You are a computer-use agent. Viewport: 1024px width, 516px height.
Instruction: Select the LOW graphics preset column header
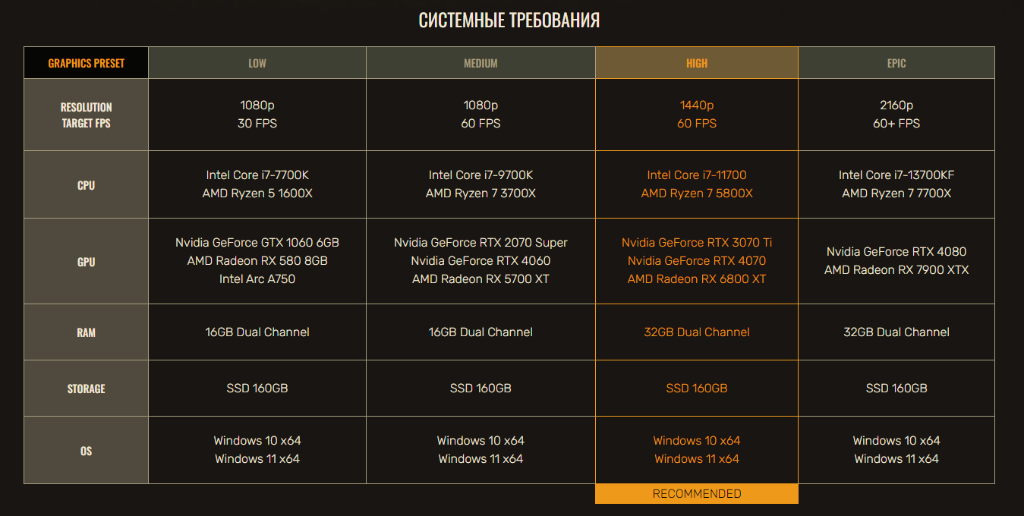[x=257, y=63]
